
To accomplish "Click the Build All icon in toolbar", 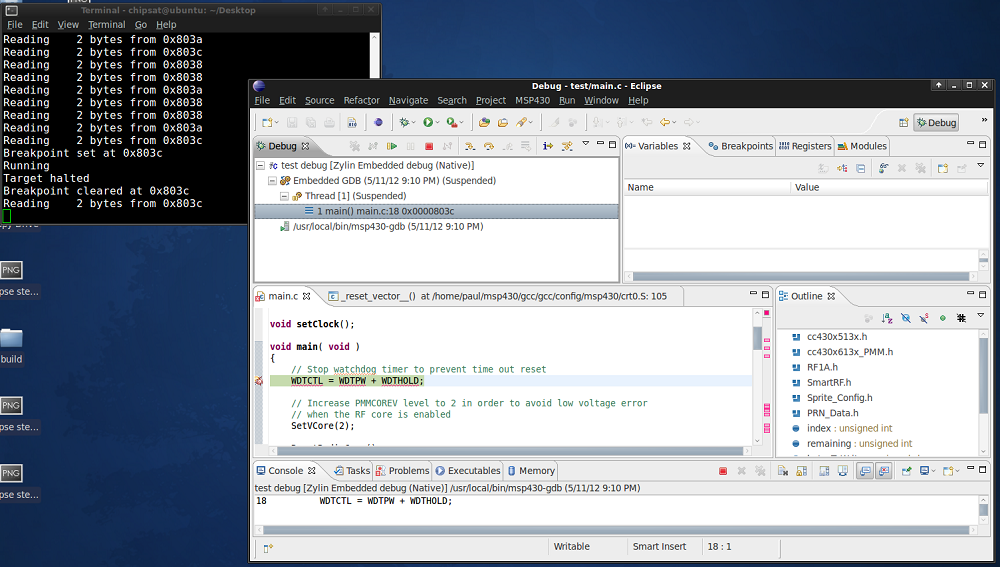I will tap(351, 122).
